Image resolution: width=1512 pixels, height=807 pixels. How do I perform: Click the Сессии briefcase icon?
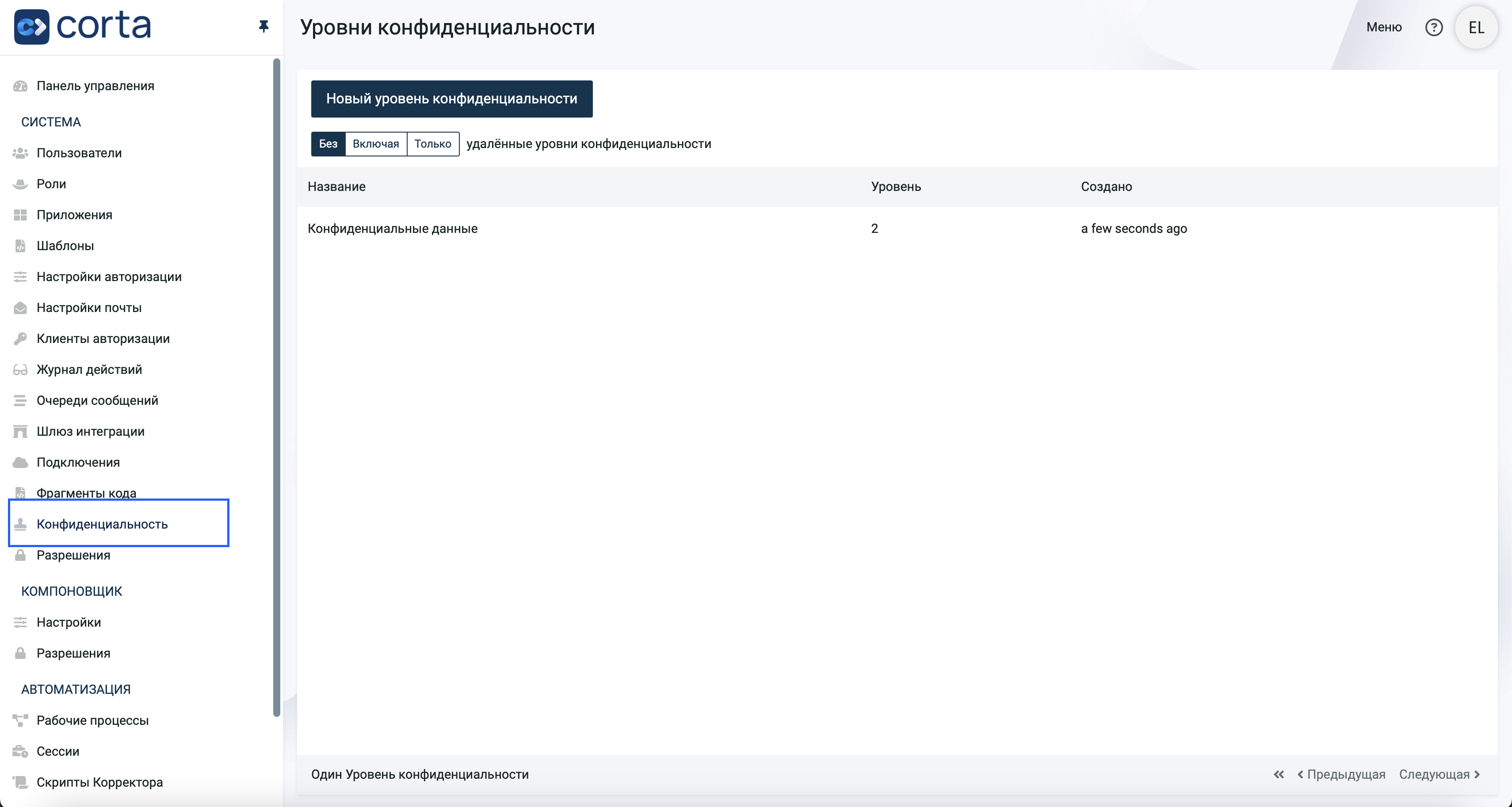(20, 751)
